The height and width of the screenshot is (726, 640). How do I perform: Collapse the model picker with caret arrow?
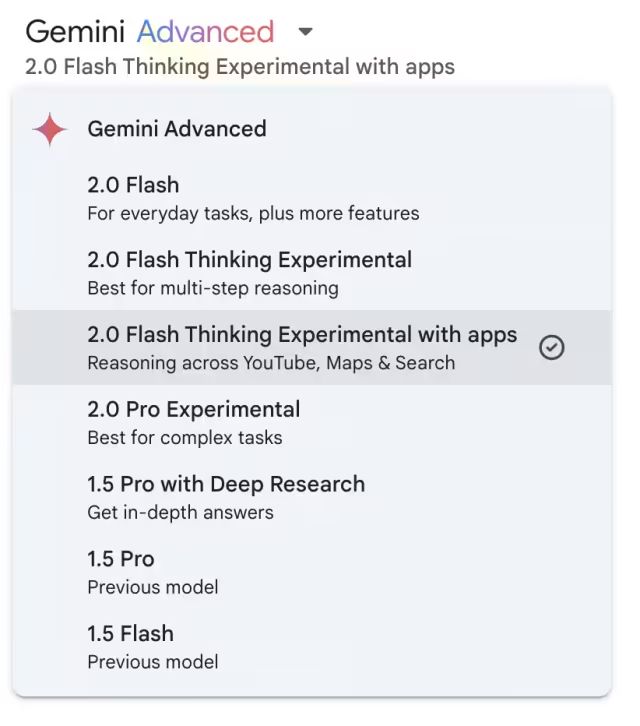coord(306,32)
